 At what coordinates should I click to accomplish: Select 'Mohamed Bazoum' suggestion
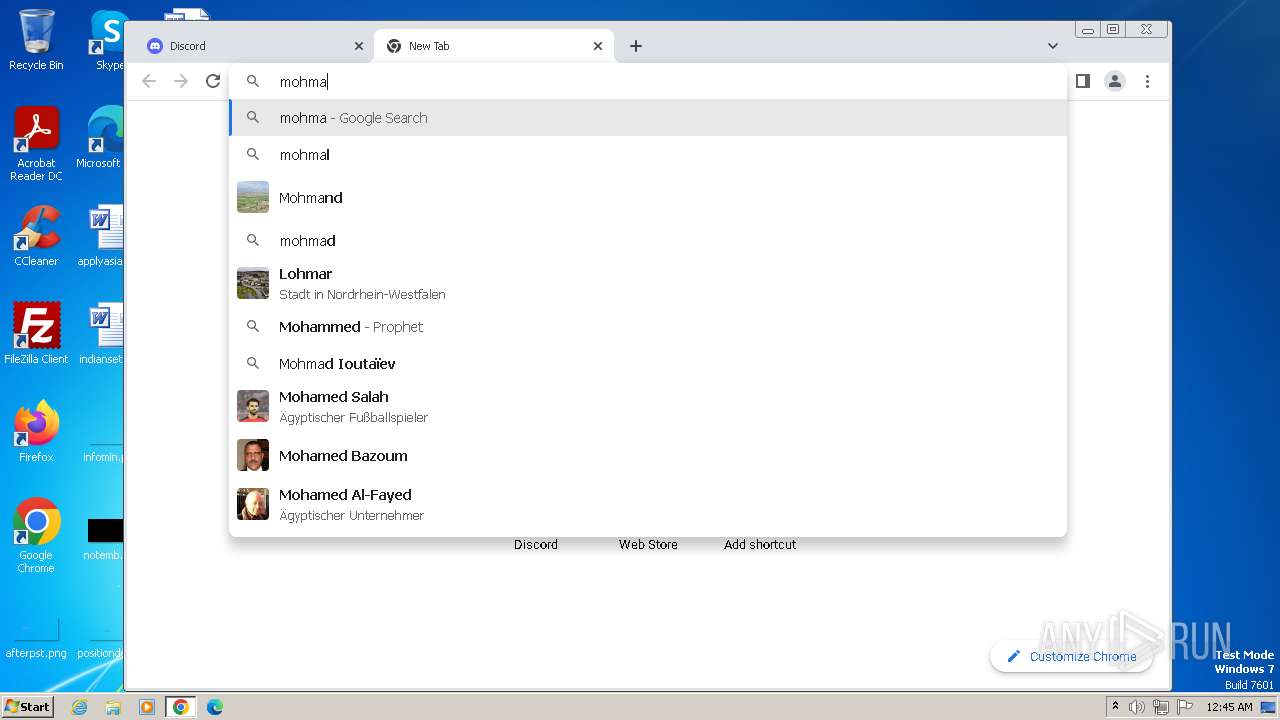648,456
